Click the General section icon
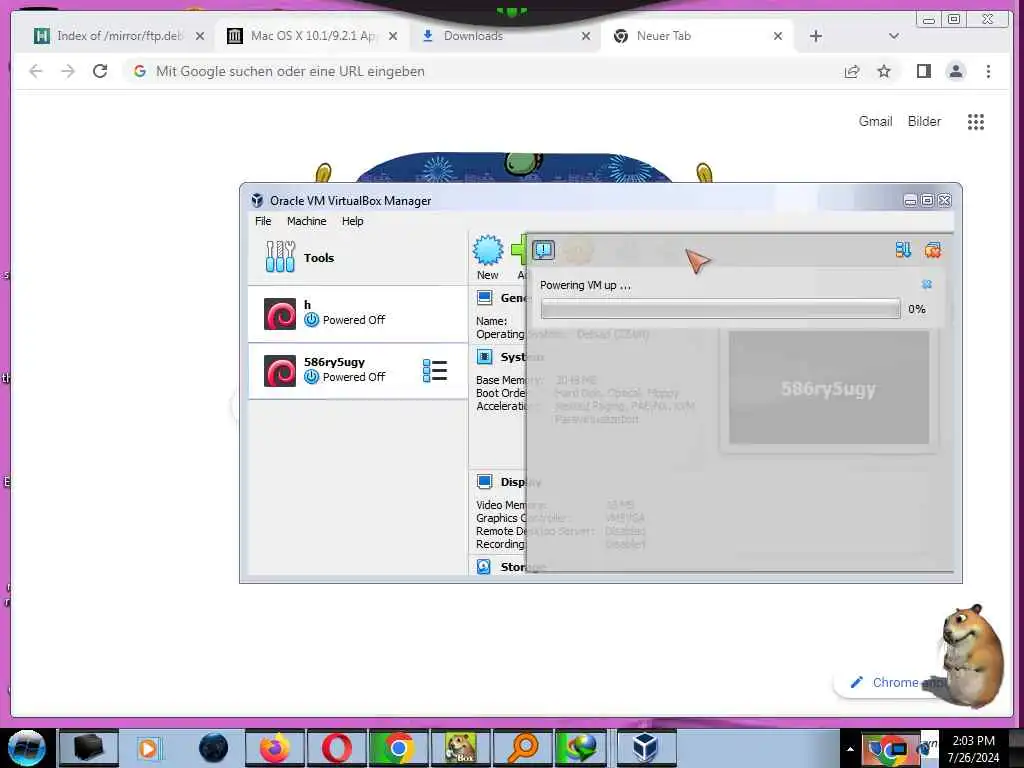Image resolution: width=1024 pixels, height=768 pixels. pyautogui.click(x=484, y=298)
